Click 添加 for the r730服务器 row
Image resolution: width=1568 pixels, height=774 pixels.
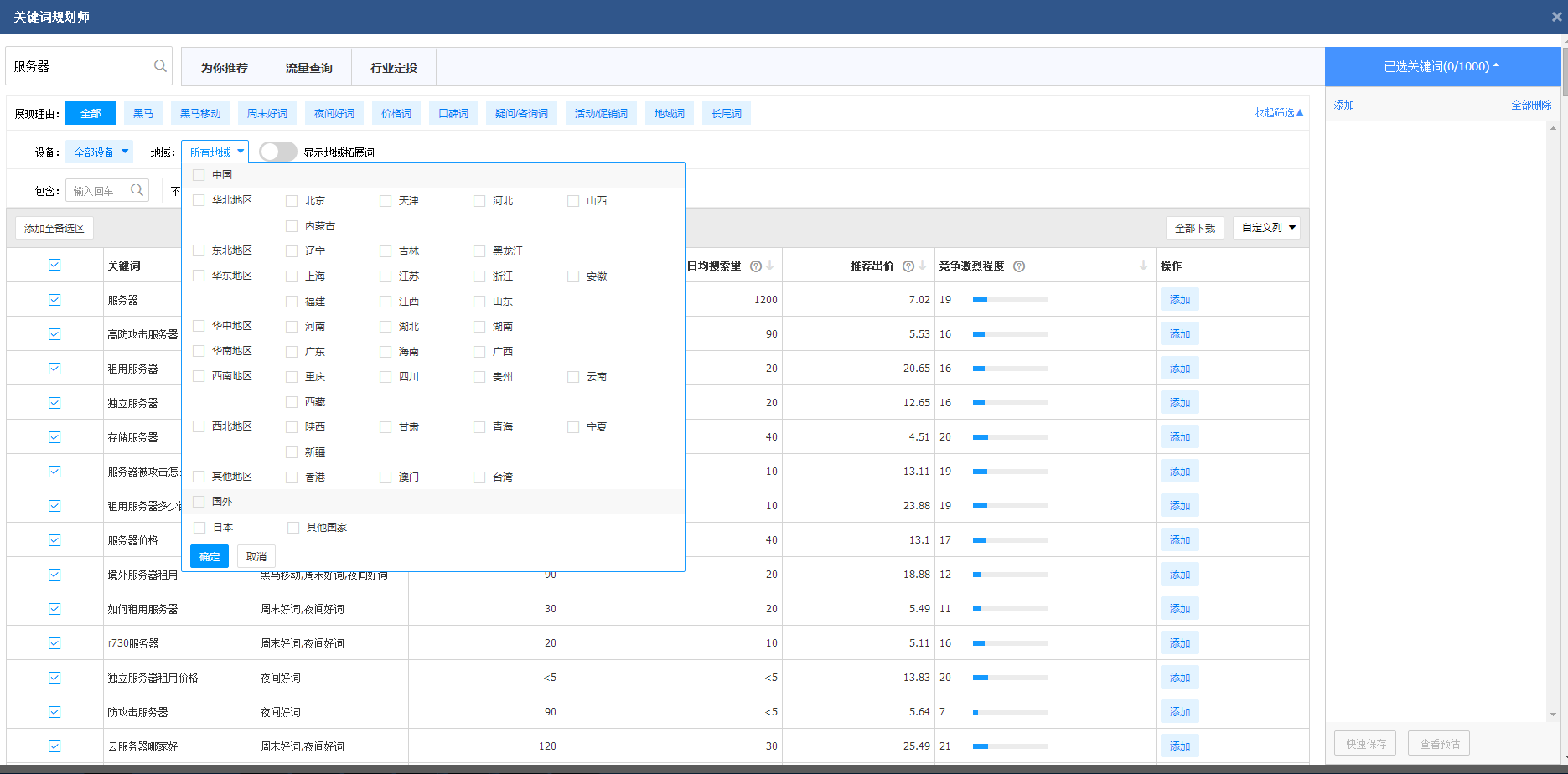[1180, 642]
